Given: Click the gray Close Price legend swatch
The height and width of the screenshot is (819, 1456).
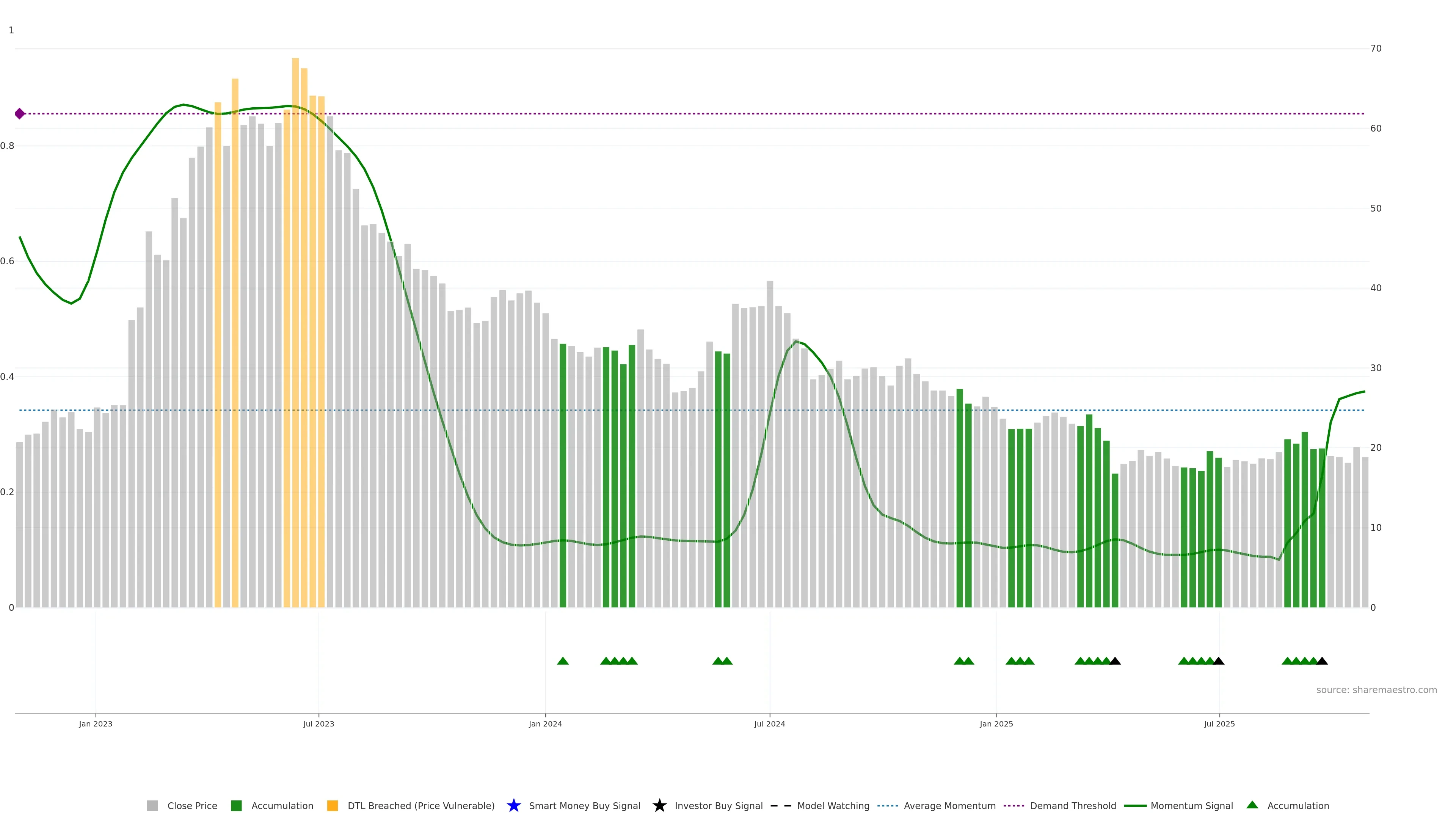Looking at the screenshot, I should coord(152,806).
